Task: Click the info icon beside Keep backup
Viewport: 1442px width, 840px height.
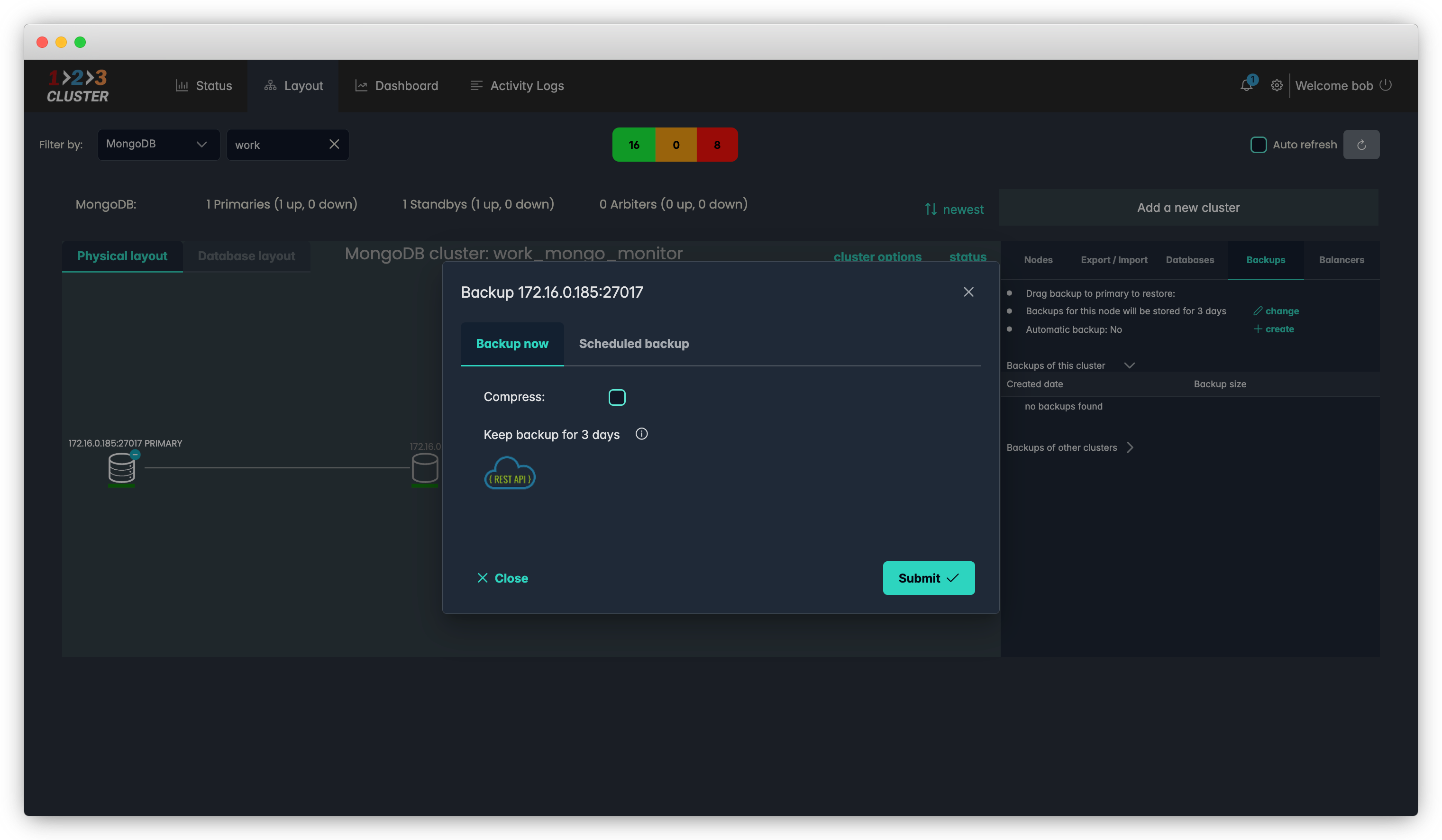Action: pyautogui.click(x=641, y=434)
